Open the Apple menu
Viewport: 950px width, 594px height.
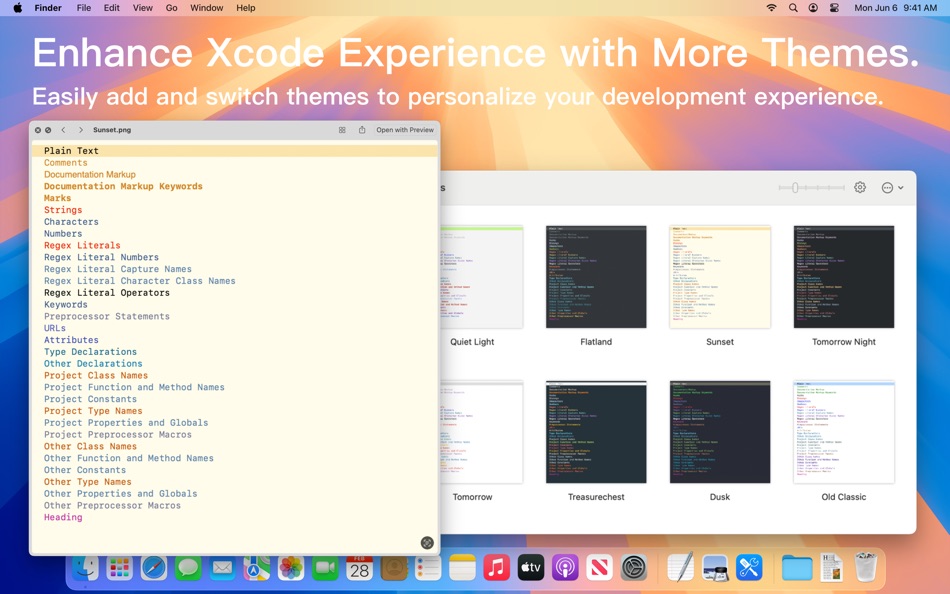(x=18, y=8)
